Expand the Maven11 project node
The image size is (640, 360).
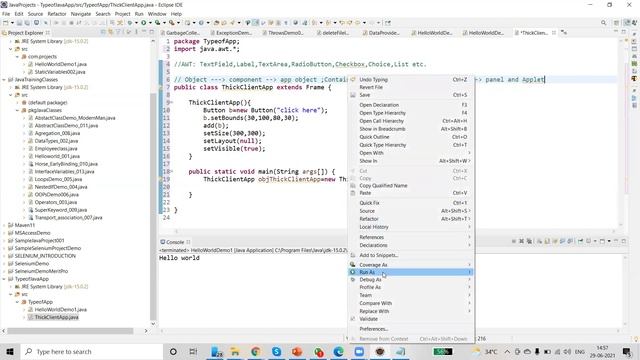pos(4,225)
